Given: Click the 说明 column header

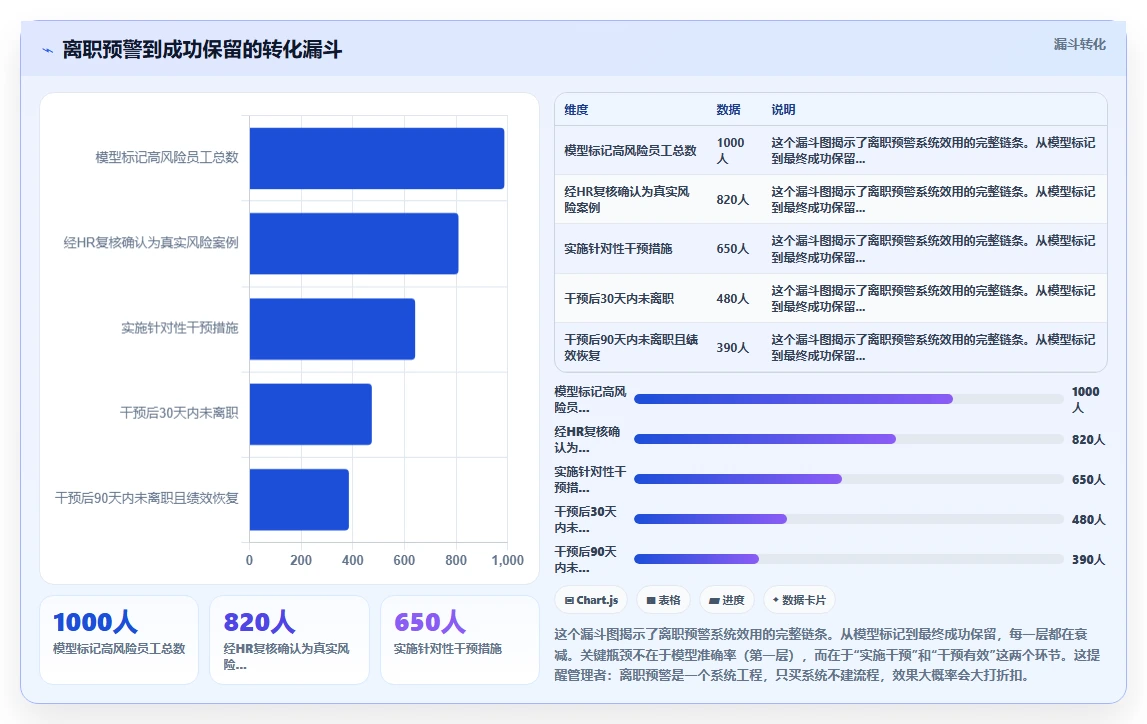Looking at the screenshot, I should coord(783,110).
